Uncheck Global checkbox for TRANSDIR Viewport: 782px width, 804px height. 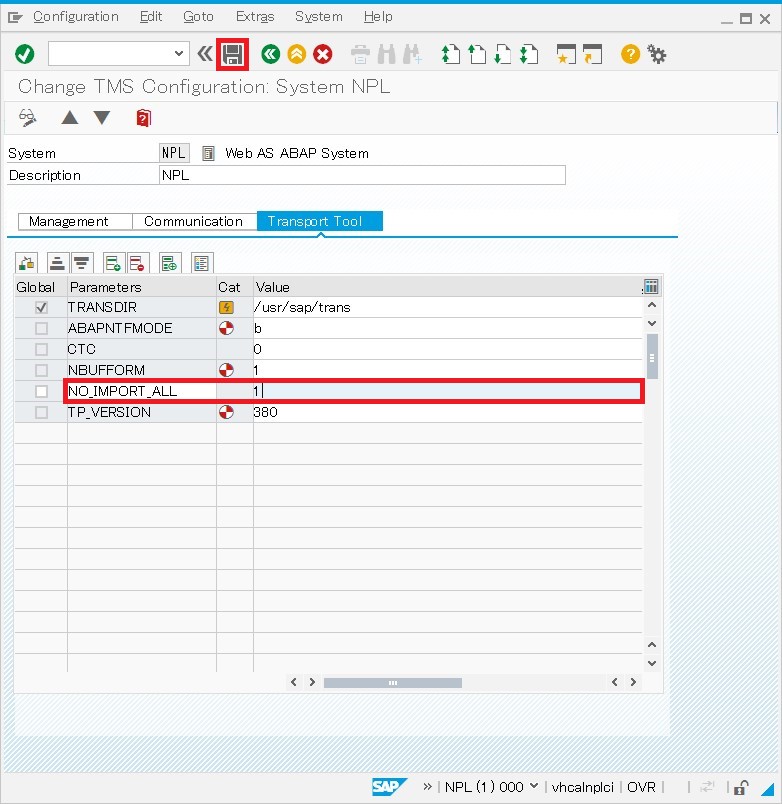41,307
